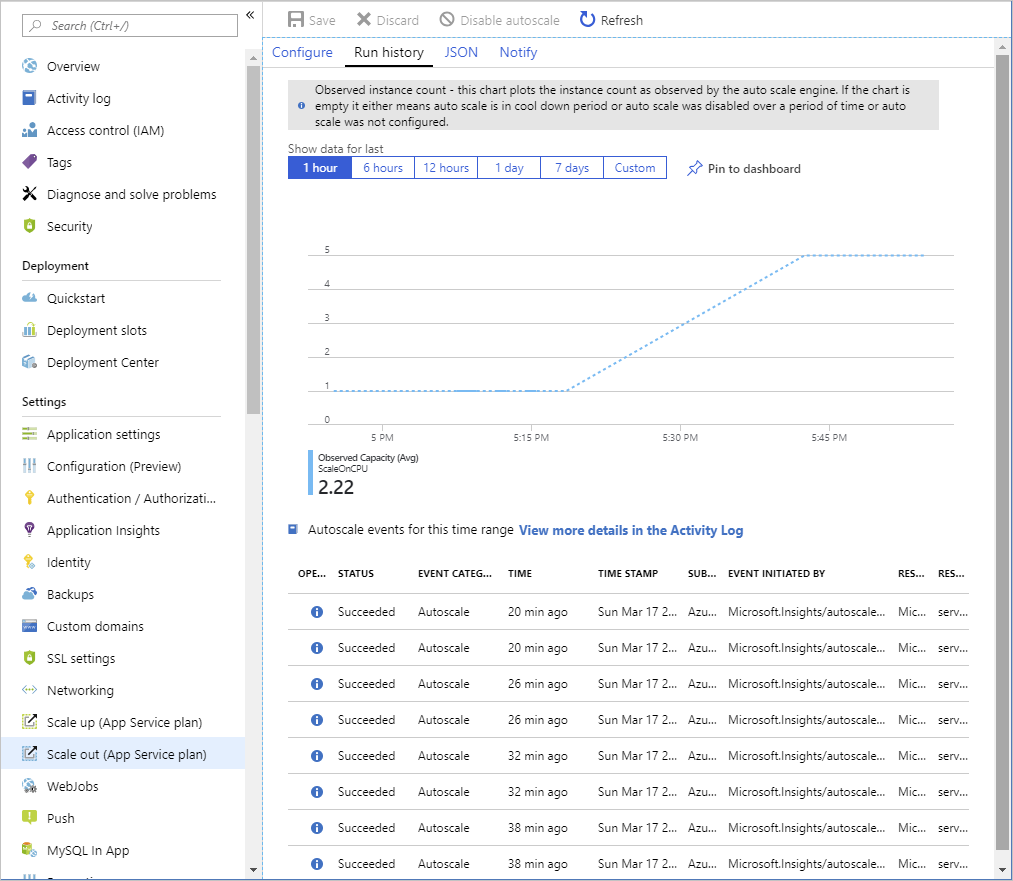Sort by TIME STAMP column header
Viewport: 1013px width, 881px height.
click(628, 574)
